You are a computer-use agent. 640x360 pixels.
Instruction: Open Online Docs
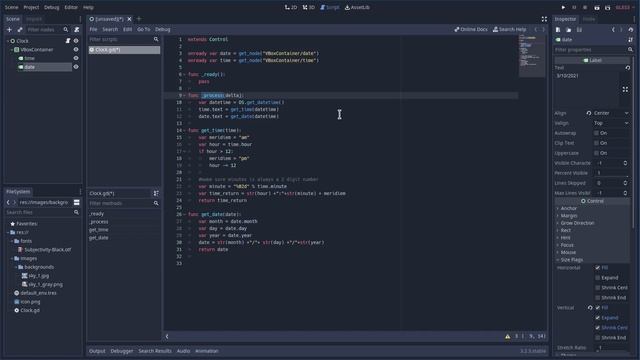click(x=471, y=29)
